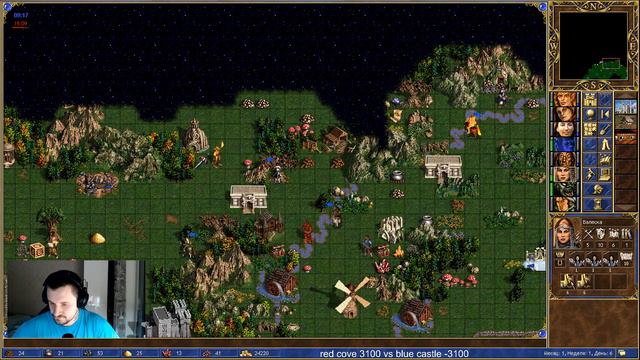Click the shield defense skill icon

[600, 234]
